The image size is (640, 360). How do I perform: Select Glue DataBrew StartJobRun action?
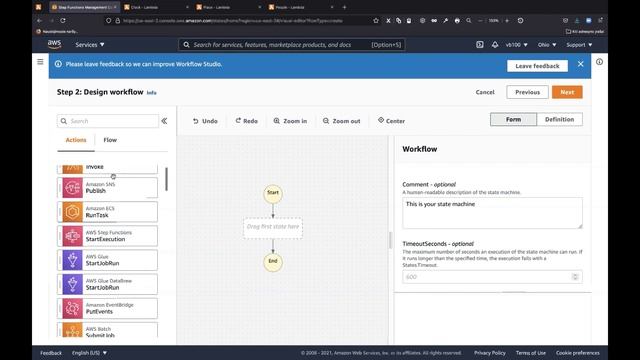108,284
